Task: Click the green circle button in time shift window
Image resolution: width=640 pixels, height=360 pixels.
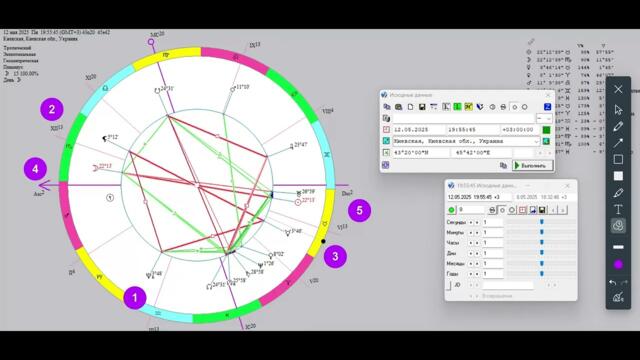Action: [451, 210]
